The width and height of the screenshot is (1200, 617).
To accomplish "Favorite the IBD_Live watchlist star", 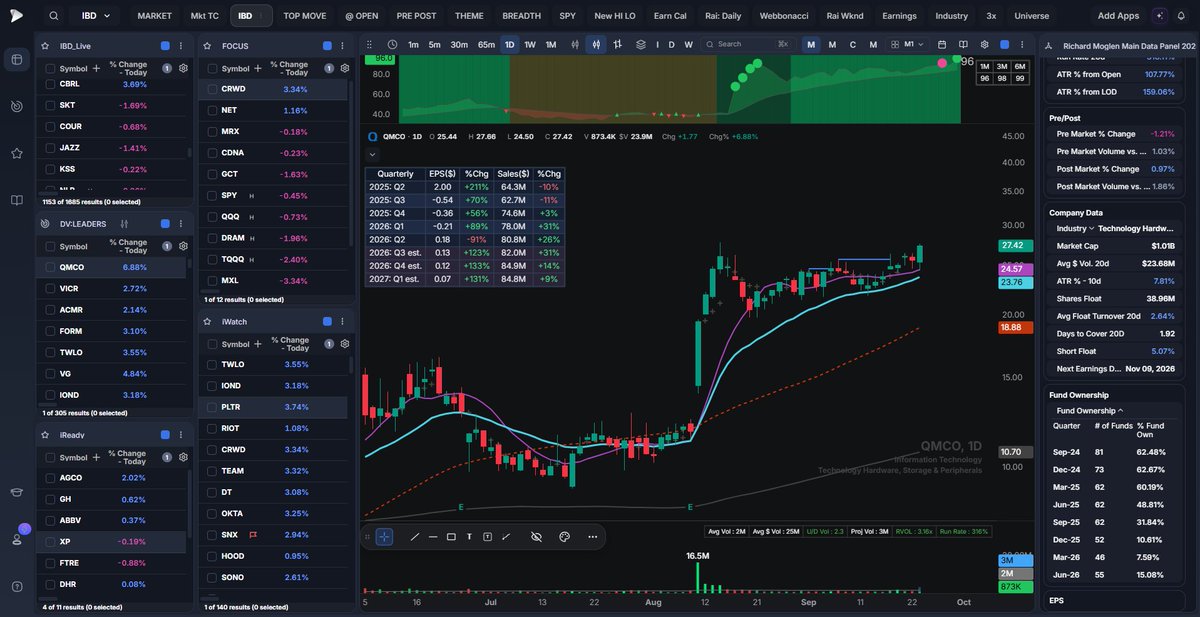I will click(x=45, y=46).
